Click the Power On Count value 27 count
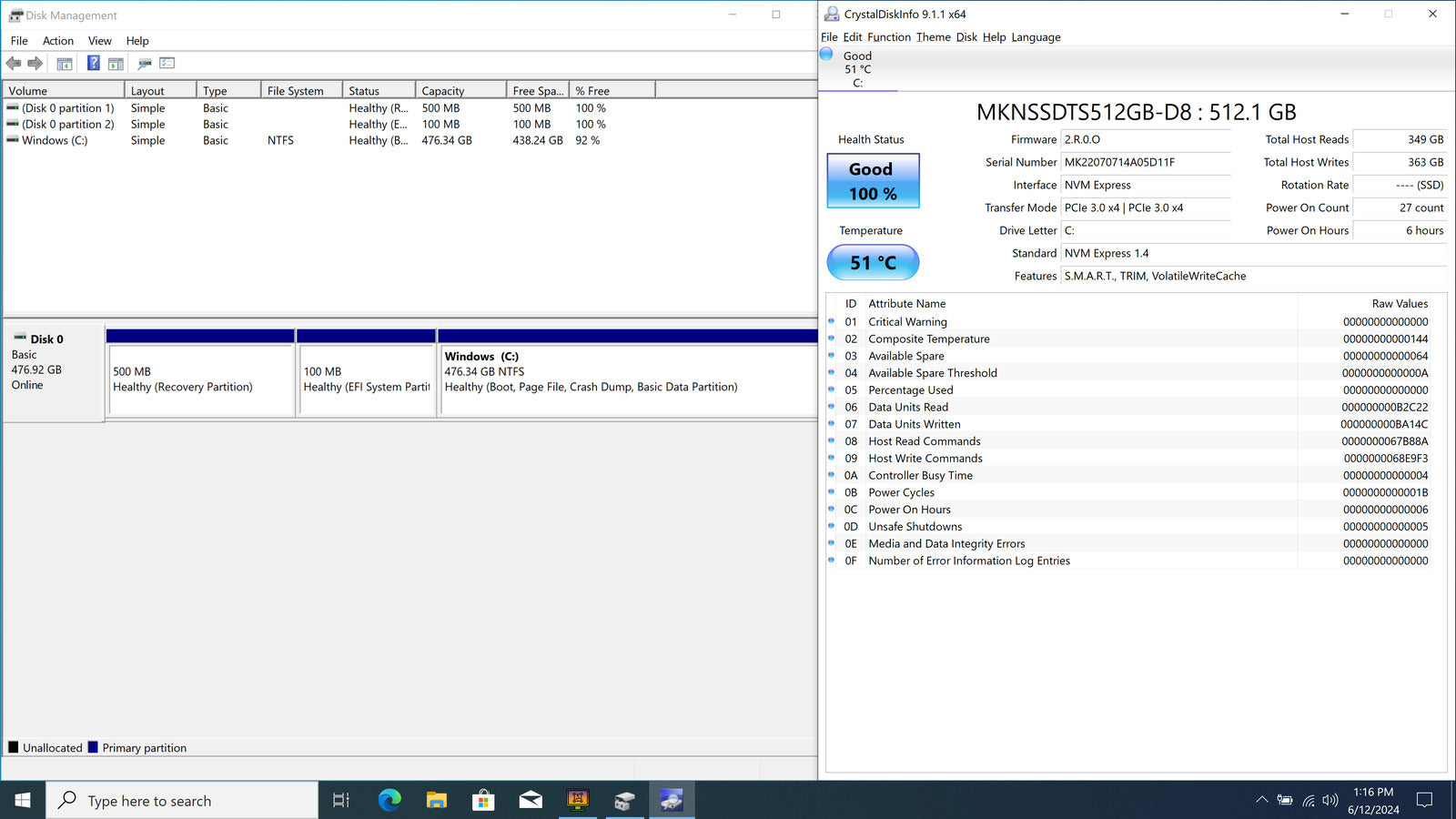Viewport: 1456px width, 819px height. coord(1421,207)
